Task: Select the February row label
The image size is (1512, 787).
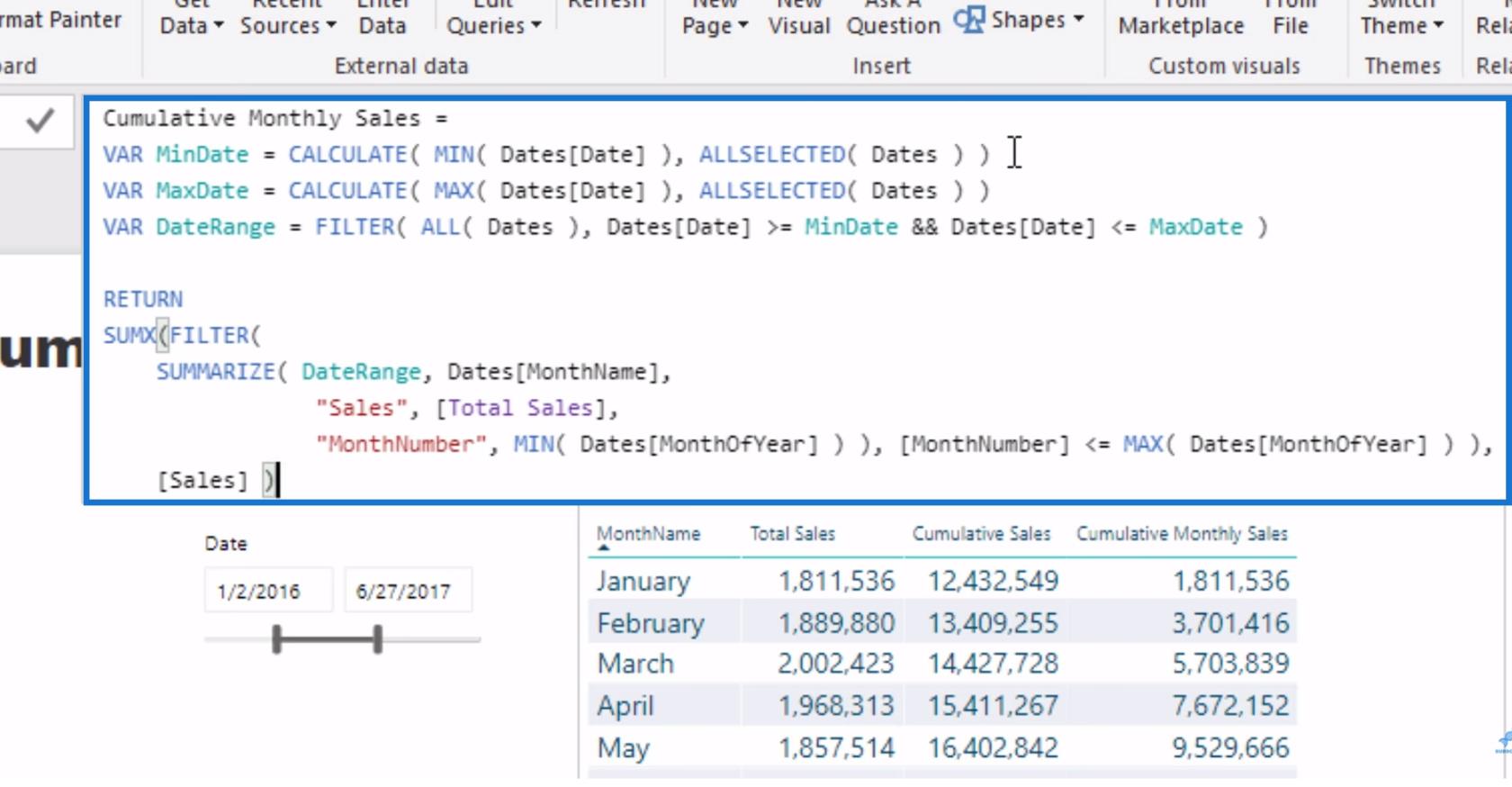Action: pos(651,623)
